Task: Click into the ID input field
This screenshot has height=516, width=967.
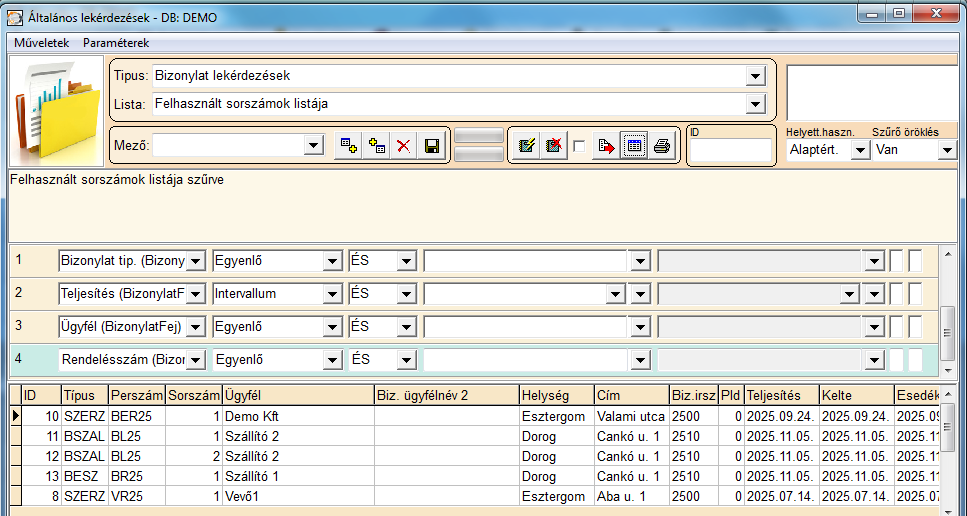Action: (730, 151)
